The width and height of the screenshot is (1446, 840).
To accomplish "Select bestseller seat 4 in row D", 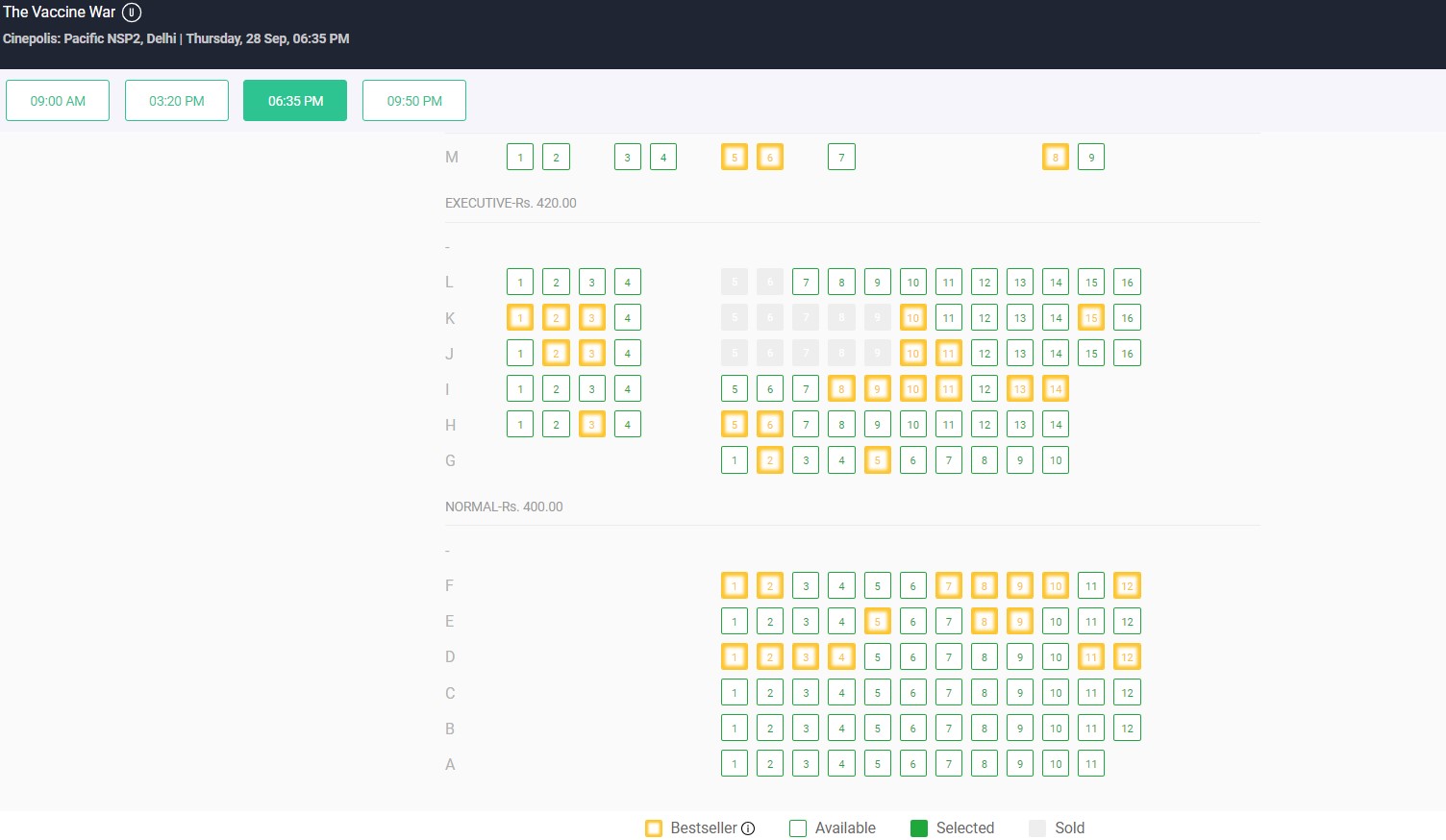I will (x=841, y=657).
